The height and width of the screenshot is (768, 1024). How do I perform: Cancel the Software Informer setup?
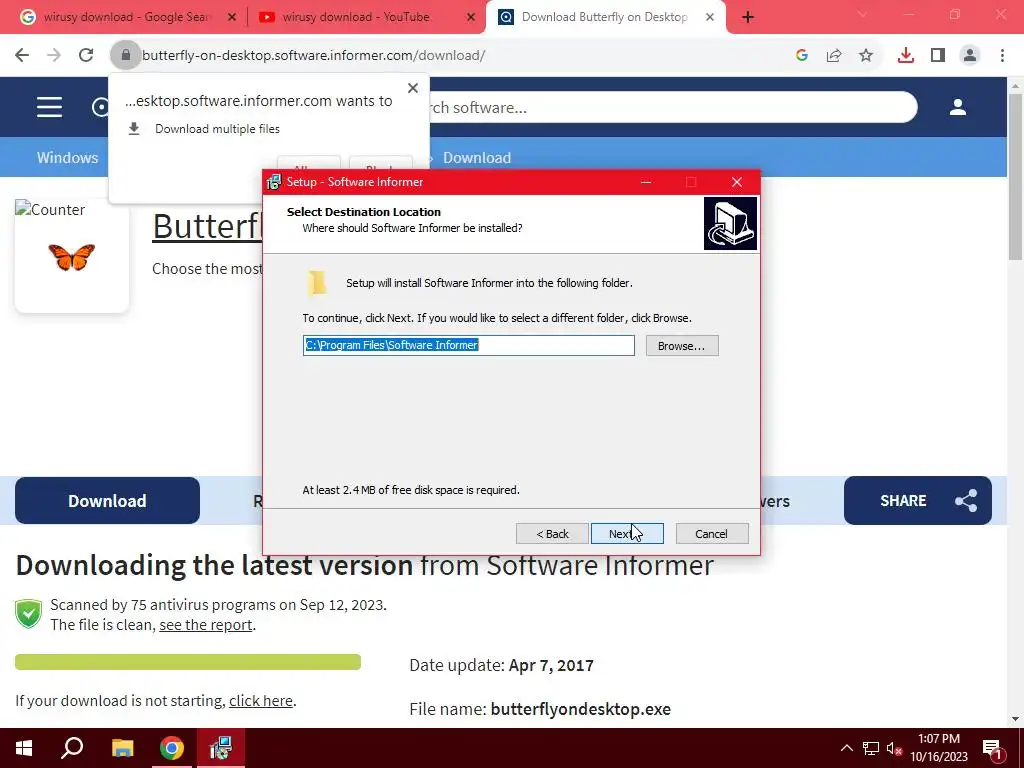(712, 534)
